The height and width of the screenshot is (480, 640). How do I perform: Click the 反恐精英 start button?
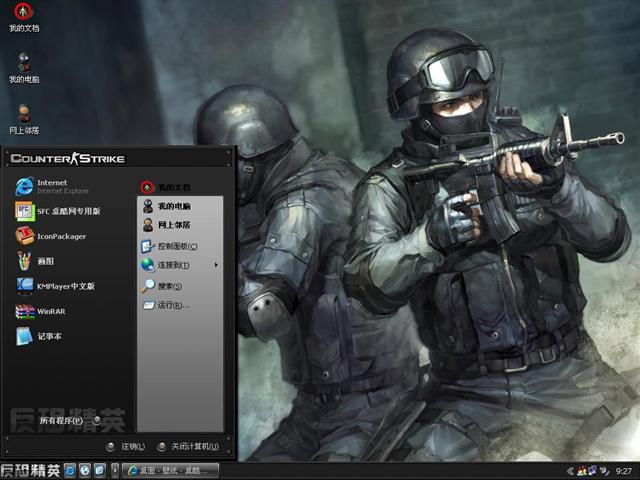click(30, 470)
